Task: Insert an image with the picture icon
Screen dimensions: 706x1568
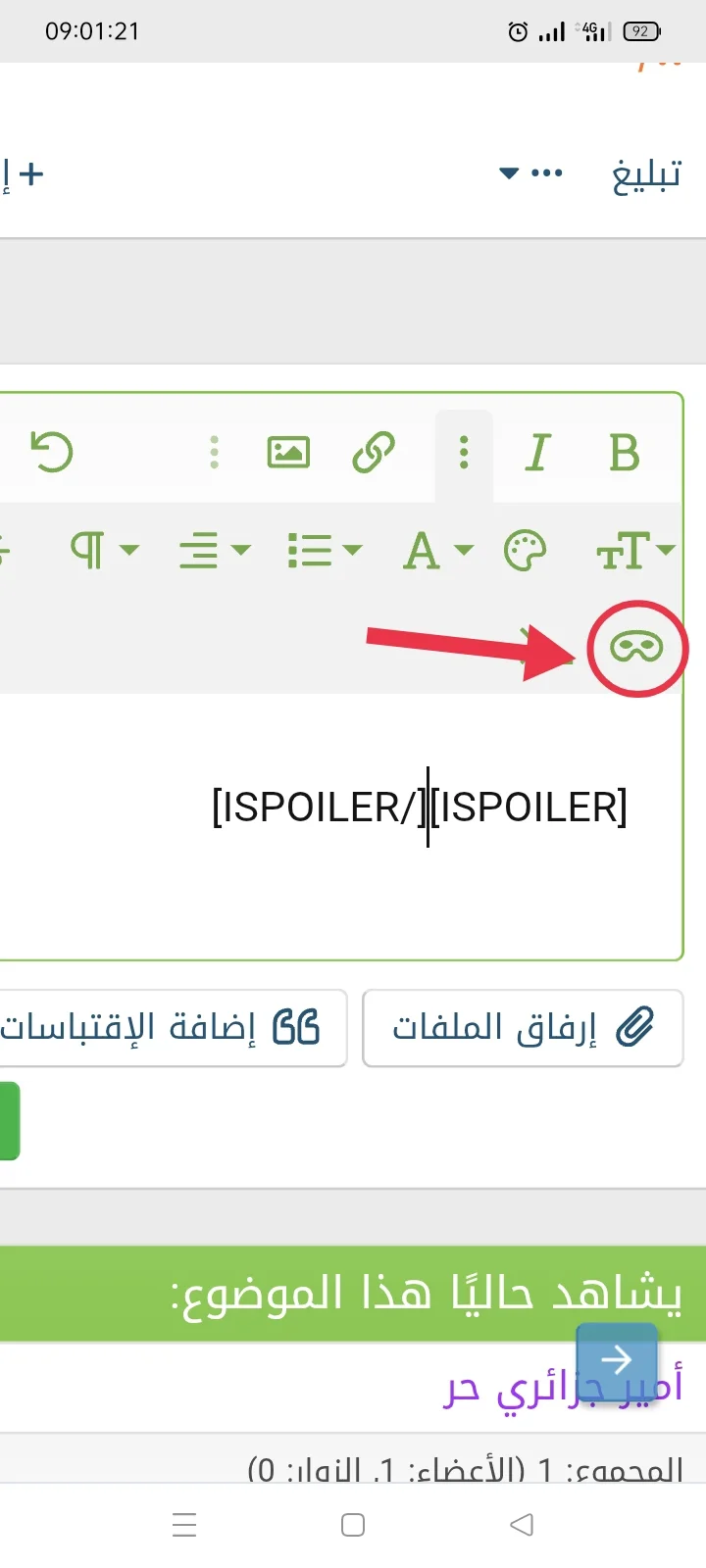Action: coord(288,453)
